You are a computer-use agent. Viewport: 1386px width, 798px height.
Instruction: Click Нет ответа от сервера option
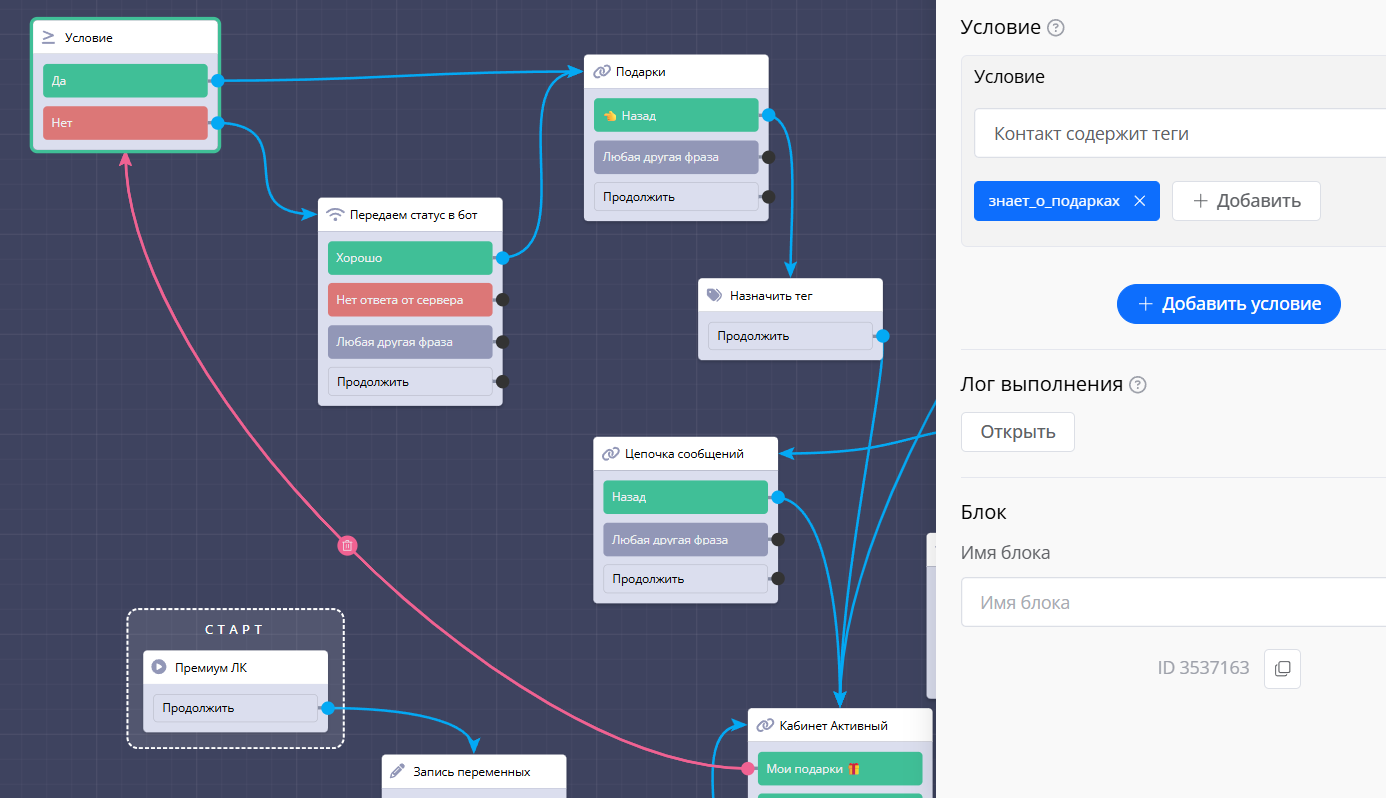tap(410, 299)
